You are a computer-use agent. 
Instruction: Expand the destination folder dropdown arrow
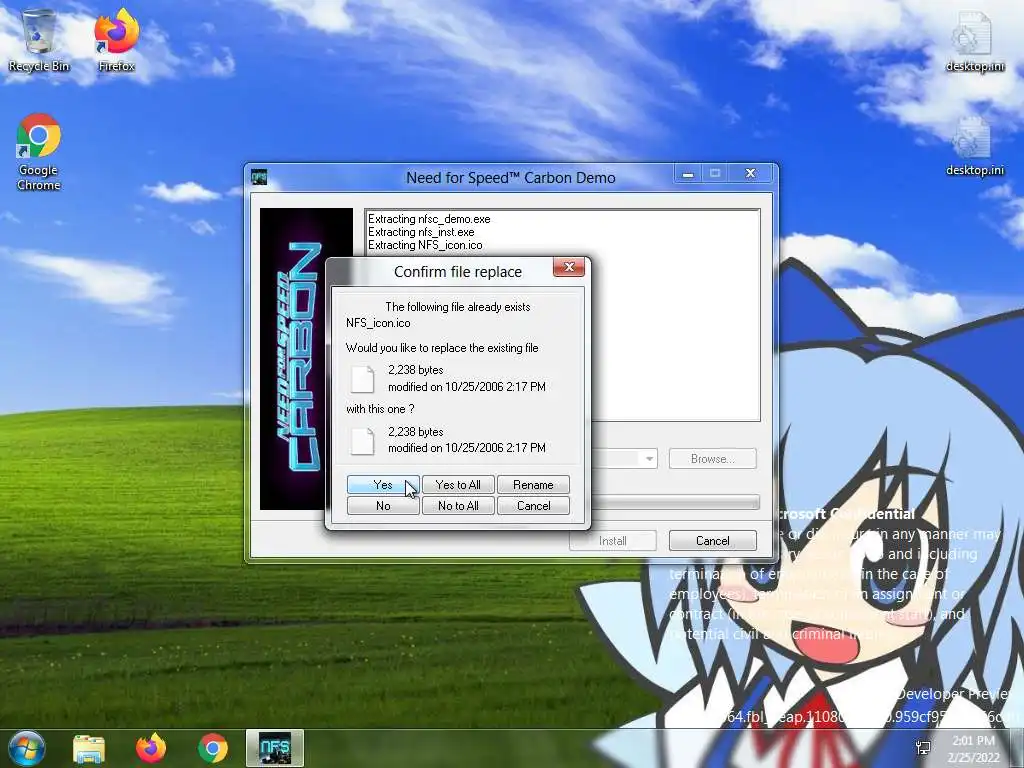pos(648,458)
